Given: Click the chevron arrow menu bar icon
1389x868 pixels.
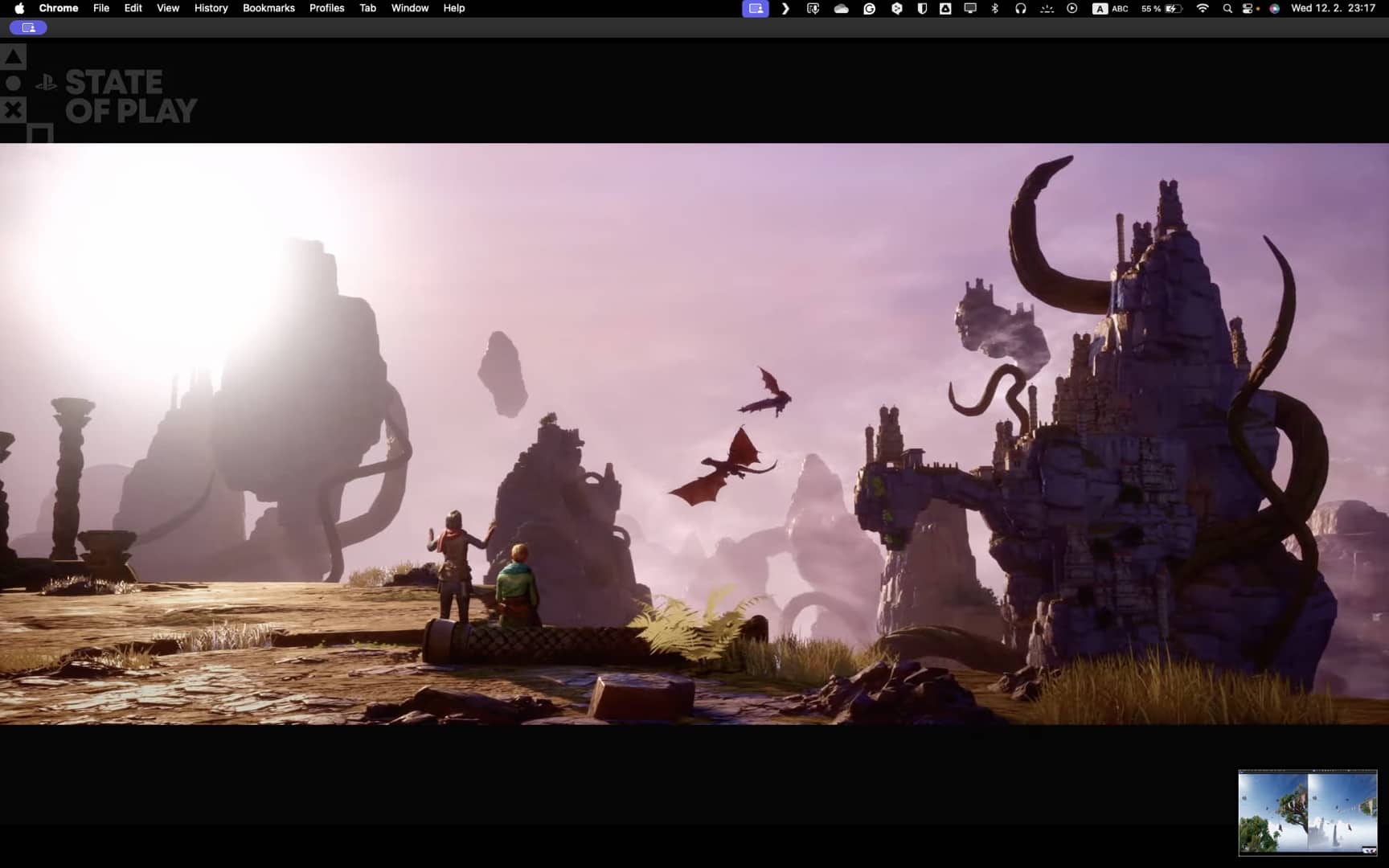Looking at the screenshot, I should 785,8.
